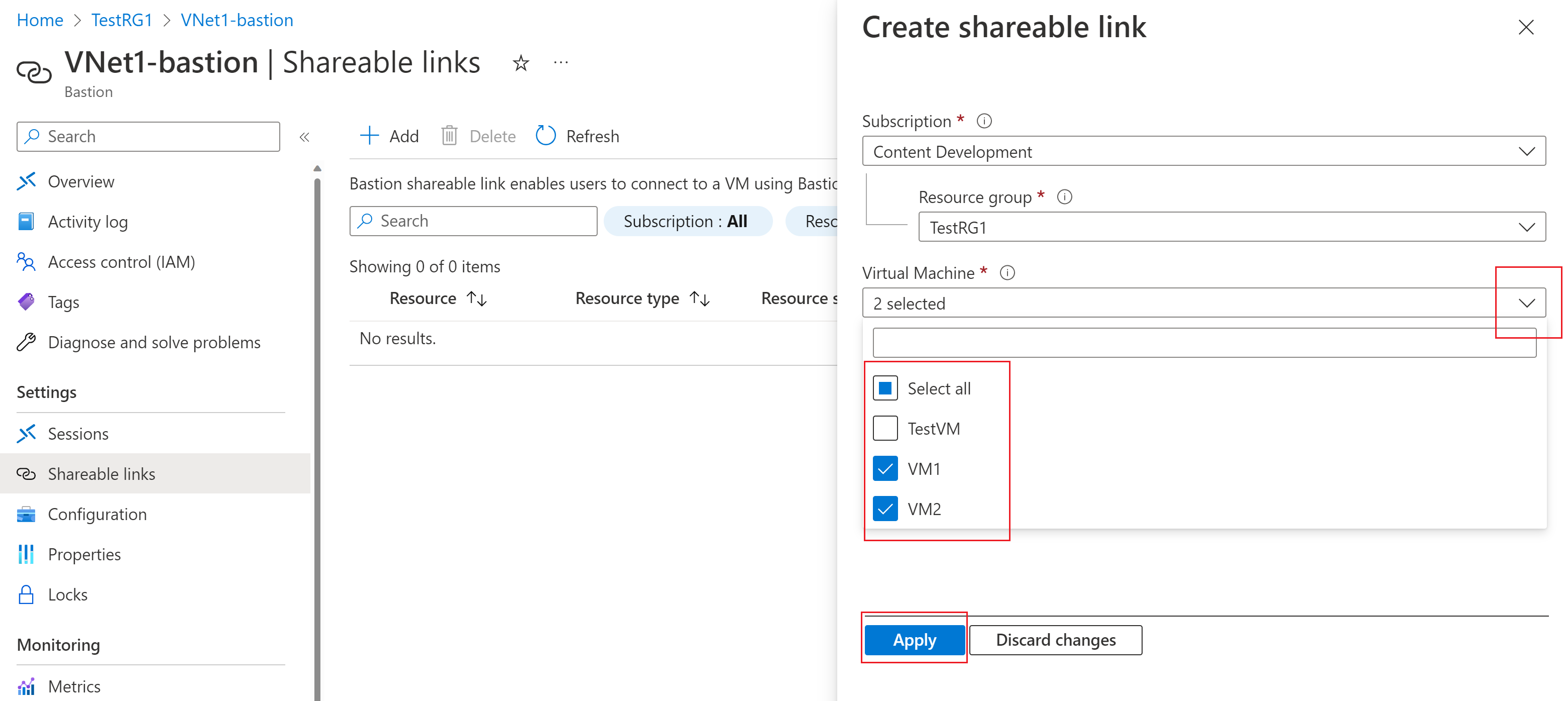Image resolution: width=1568 pixels, height=701 pixels.
Task: Uncheck the VM1 checkbox
Action: point(885,468)
